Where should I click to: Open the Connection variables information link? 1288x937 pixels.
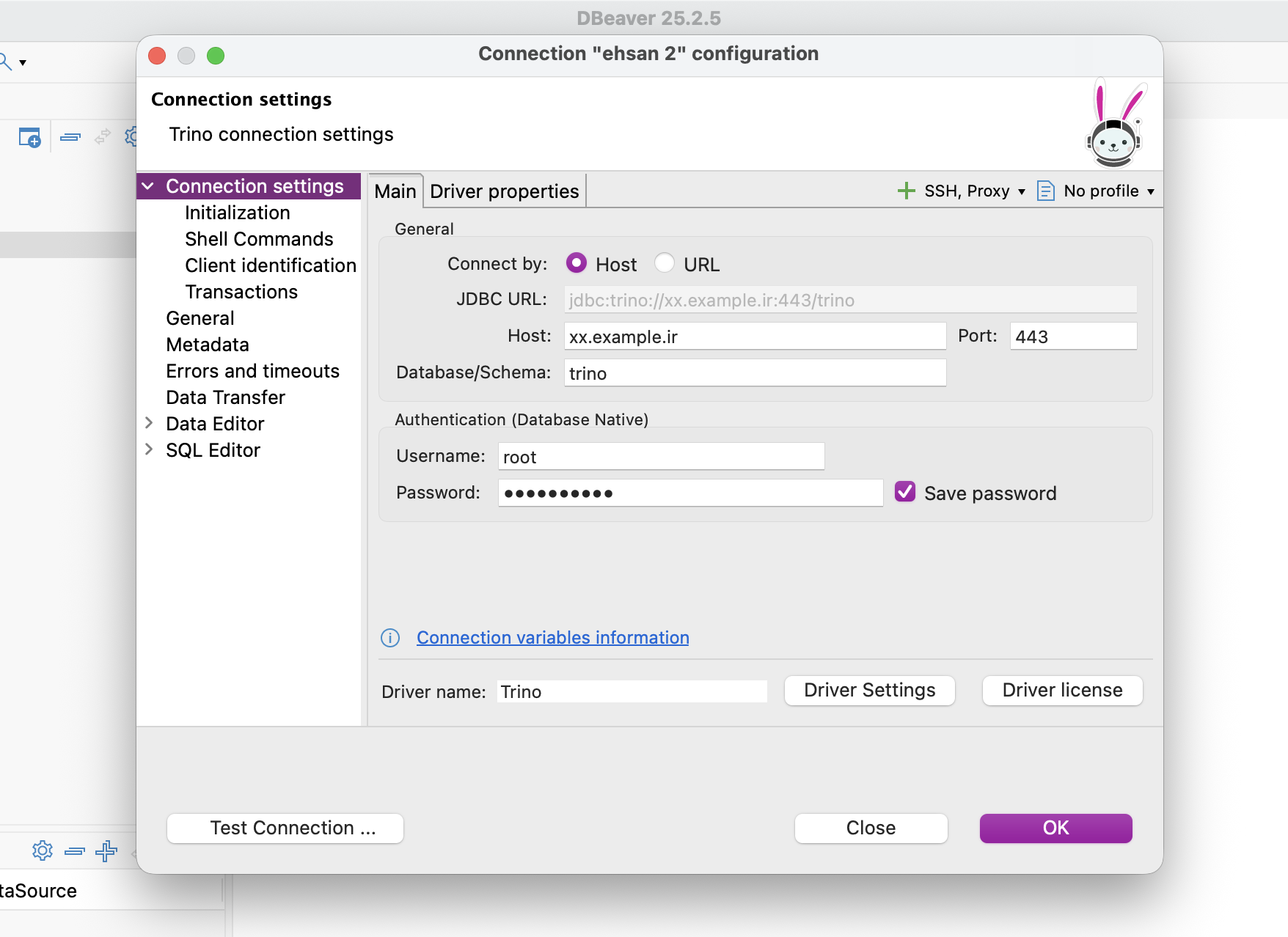point(552,638)
